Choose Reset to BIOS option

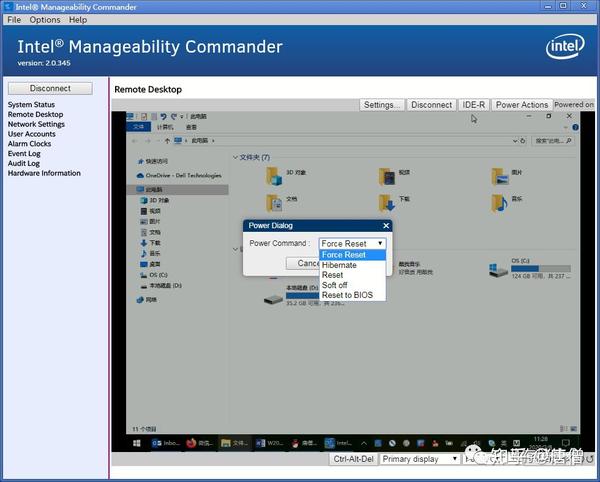352,295
